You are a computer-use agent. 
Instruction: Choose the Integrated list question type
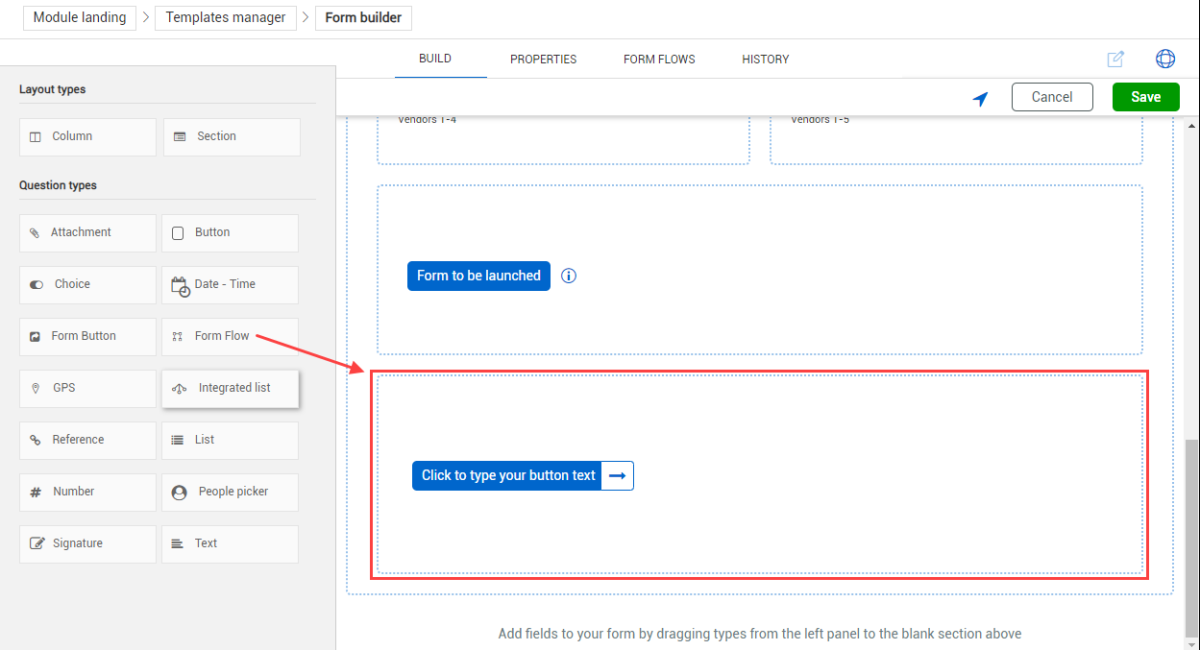[x=230, y=388]
